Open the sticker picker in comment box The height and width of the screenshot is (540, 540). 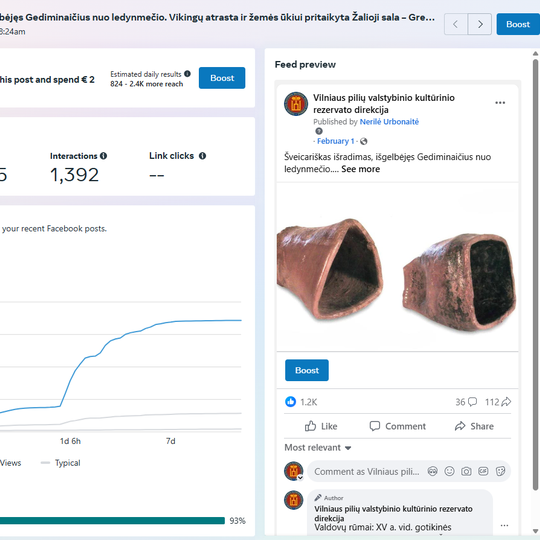click(x=500, y=471)
